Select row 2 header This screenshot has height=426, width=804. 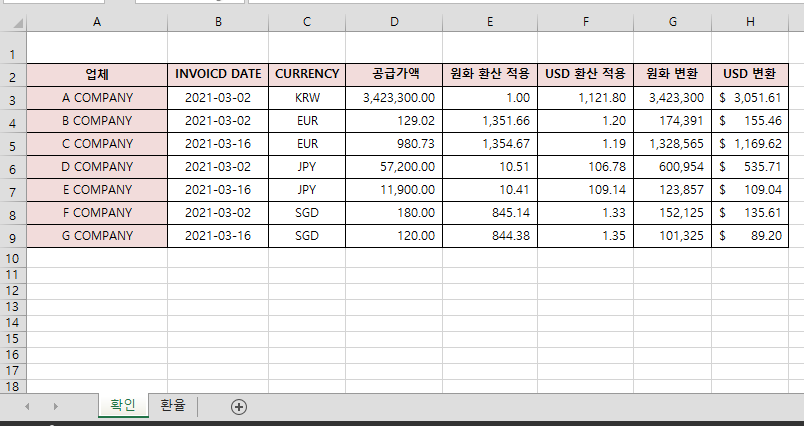point(13,75)
